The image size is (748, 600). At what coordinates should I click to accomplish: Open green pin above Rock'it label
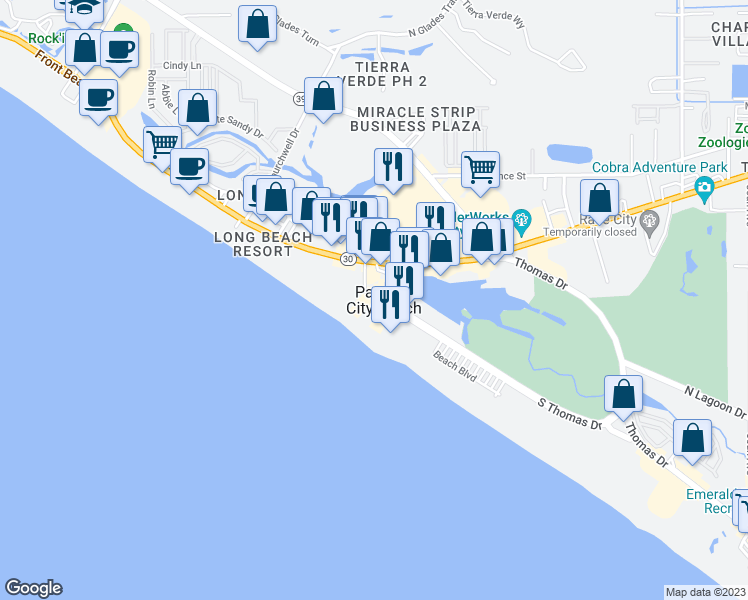124,30
